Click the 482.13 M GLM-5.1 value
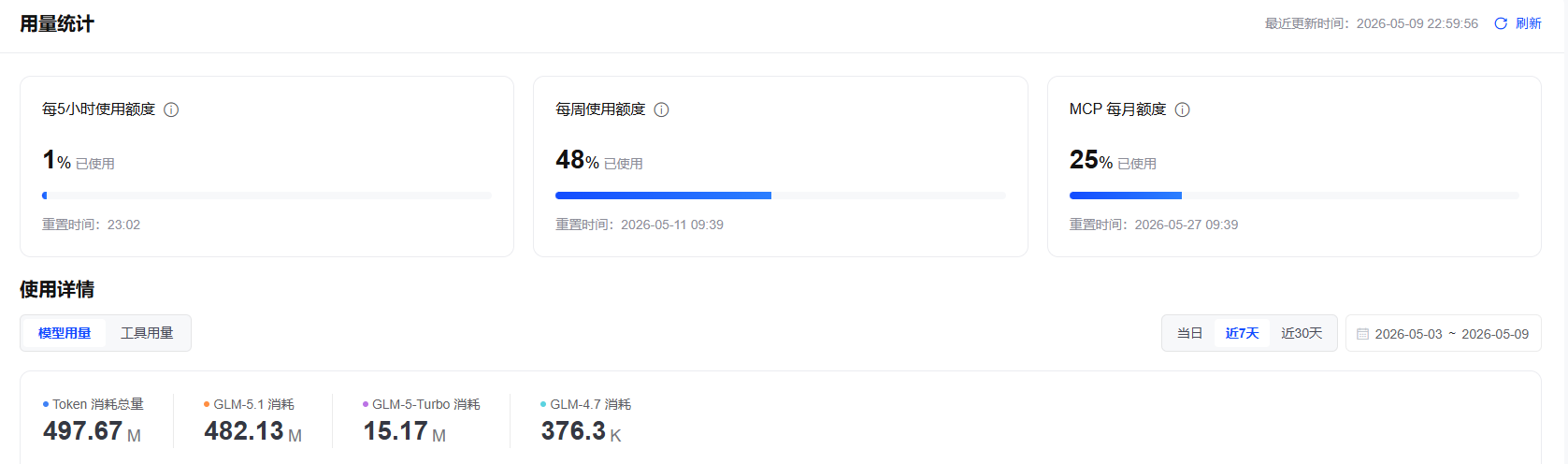This screenshot has height=464, width=1568. coord(252,431)
